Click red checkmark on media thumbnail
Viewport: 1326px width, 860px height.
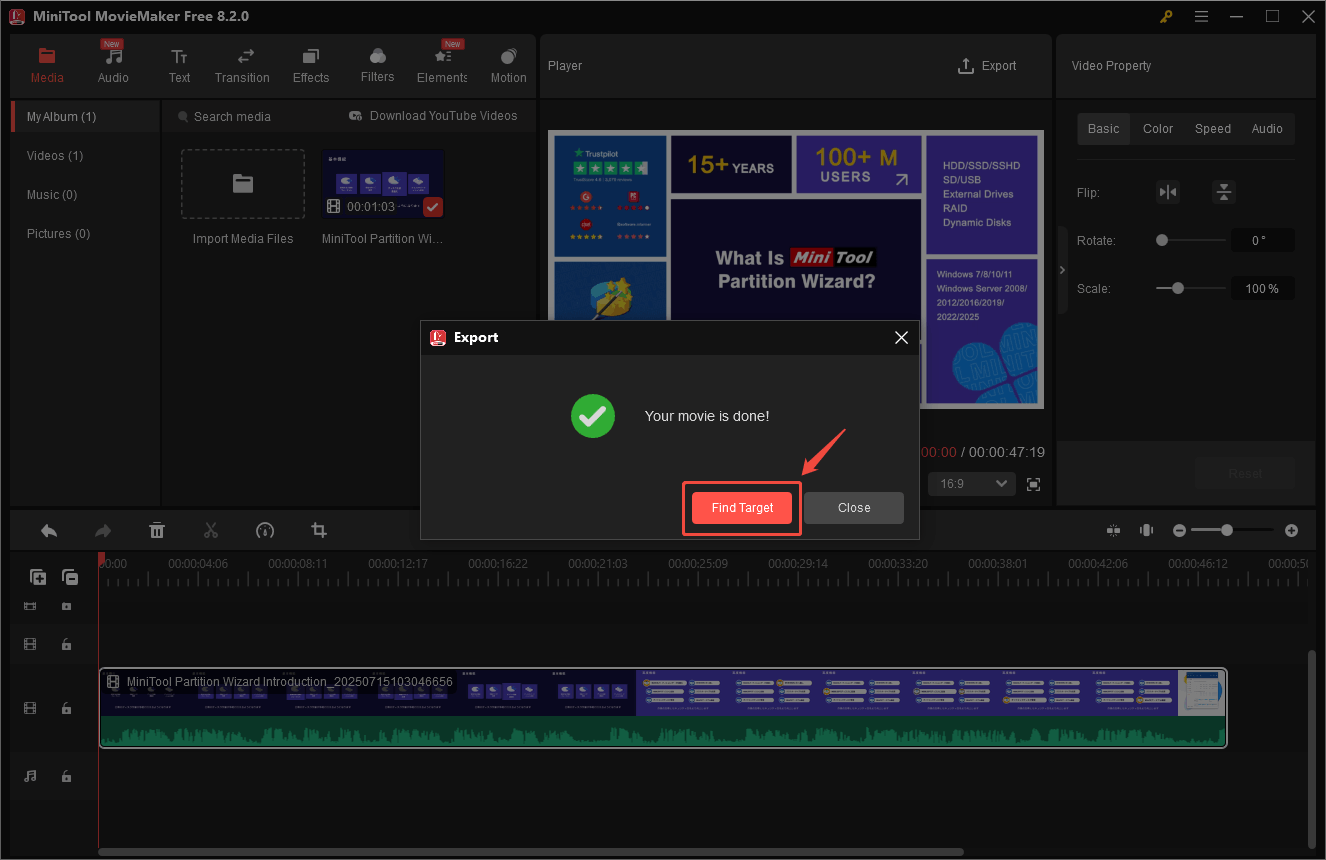tap(433, 207)
